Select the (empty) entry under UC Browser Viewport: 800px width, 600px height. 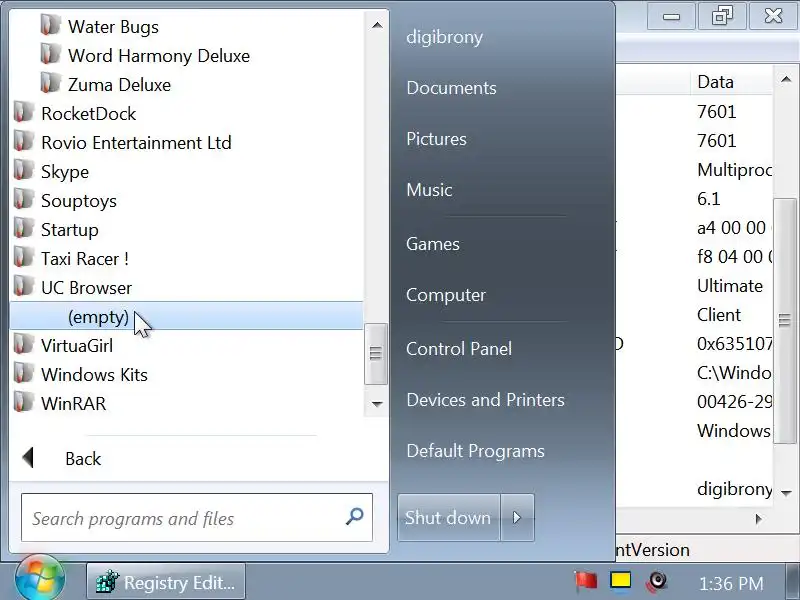point(187,316)
